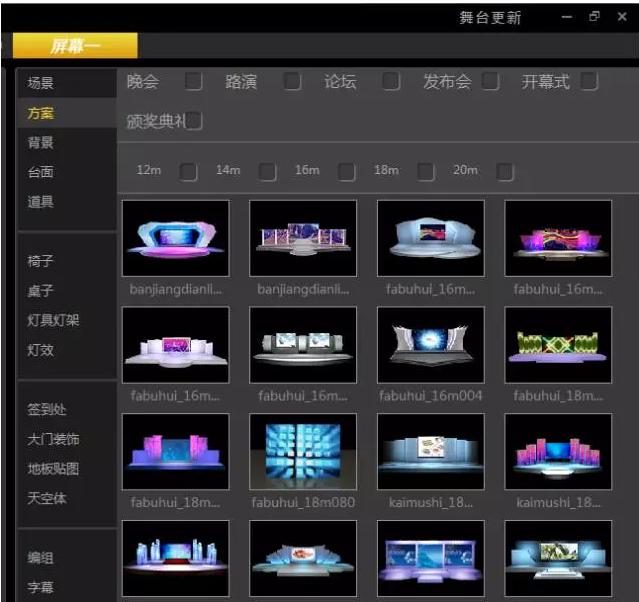Viewport: 639px width, 602px height.
Task: Click the fabuhui_18m080 file name label
Action: [x=303, y=502]
